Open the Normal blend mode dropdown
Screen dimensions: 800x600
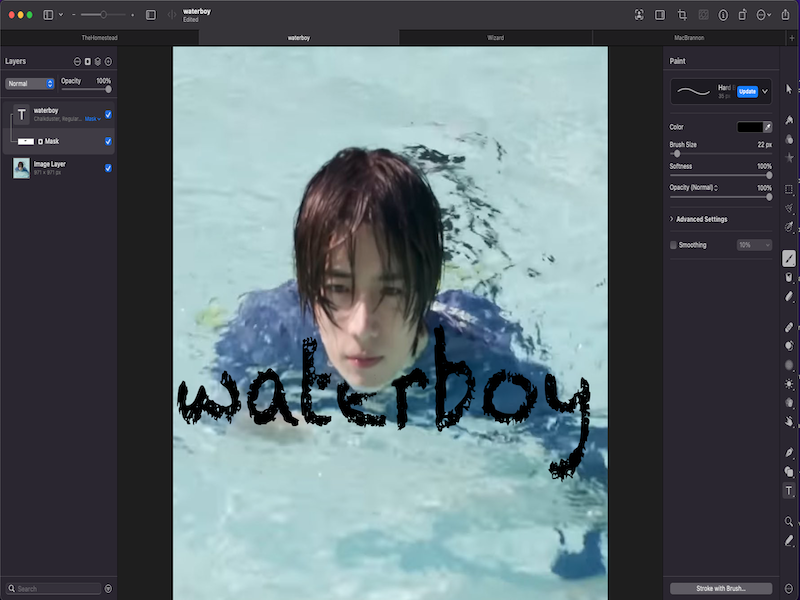(30, 84)
